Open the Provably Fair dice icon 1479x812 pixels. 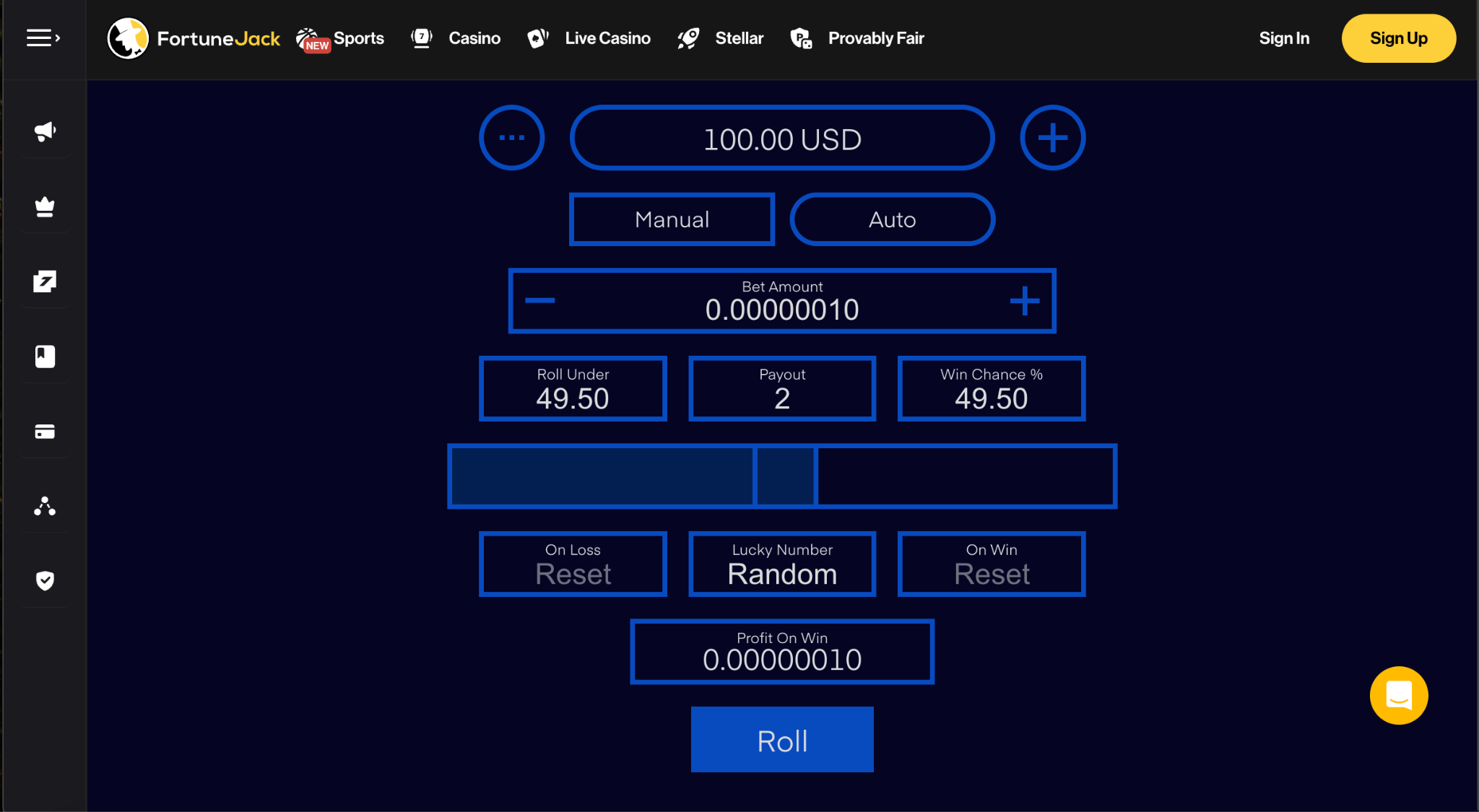800,38
